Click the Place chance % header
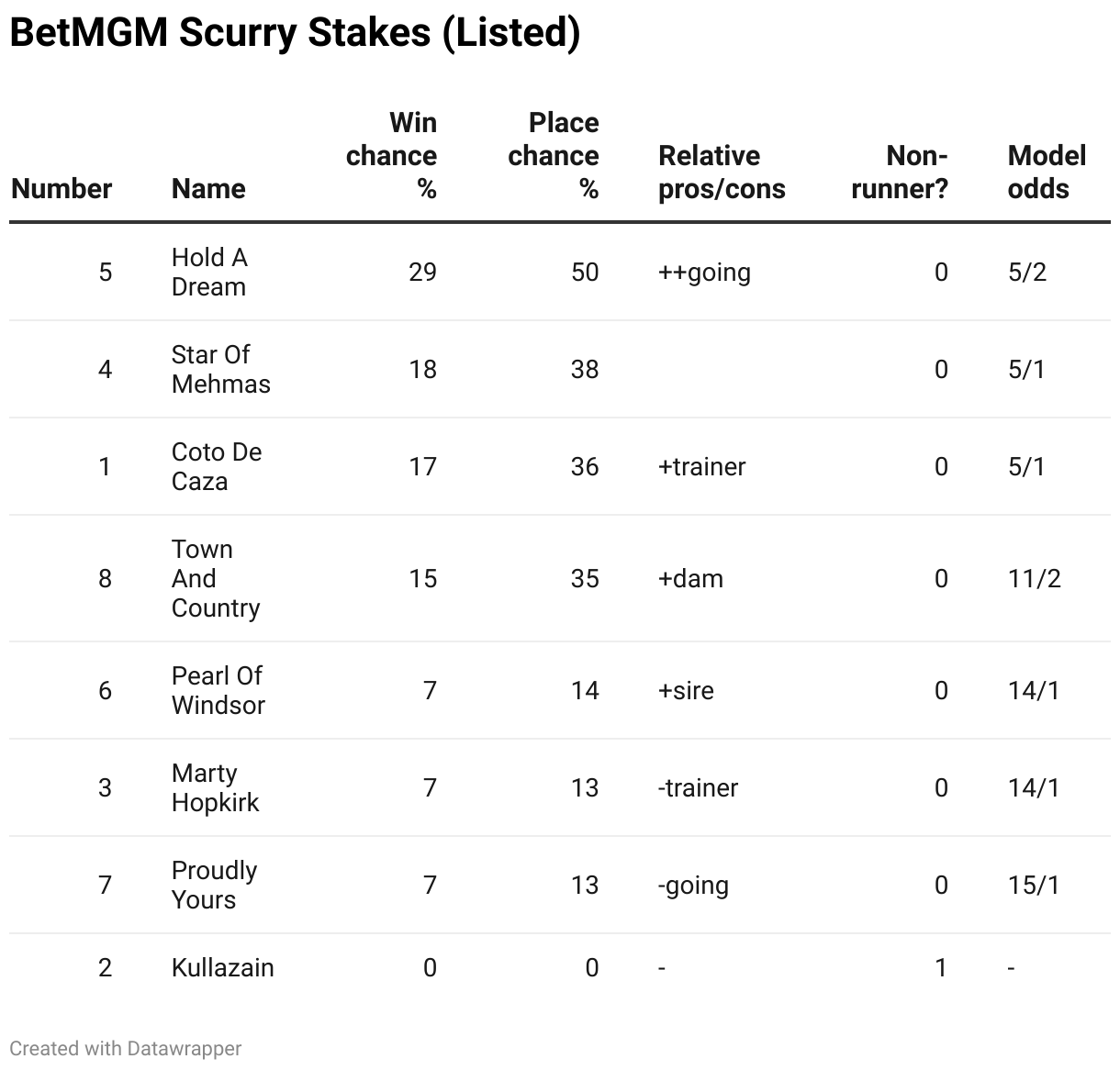The image size is (1120, 1070). [554, 156]
